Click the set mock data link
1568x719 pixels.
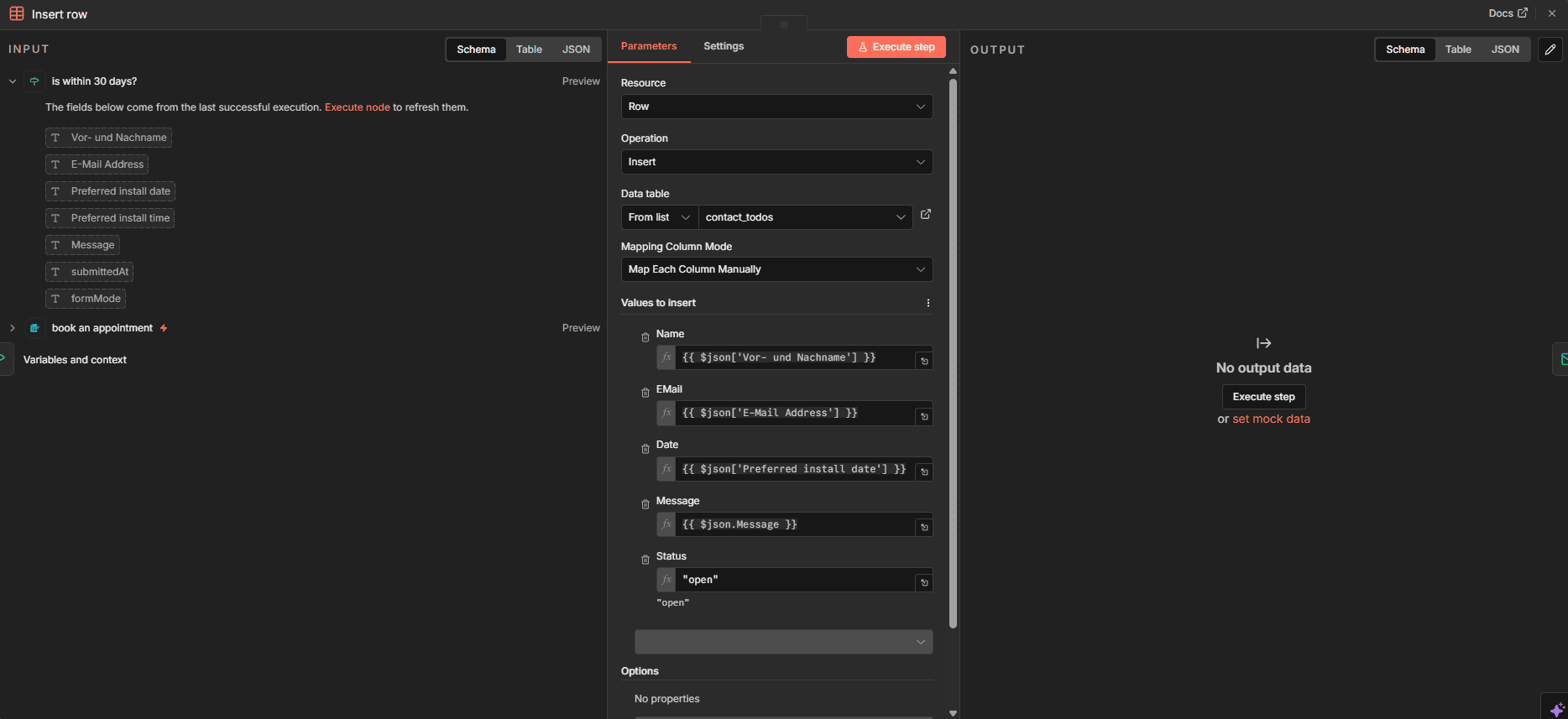1271,419
